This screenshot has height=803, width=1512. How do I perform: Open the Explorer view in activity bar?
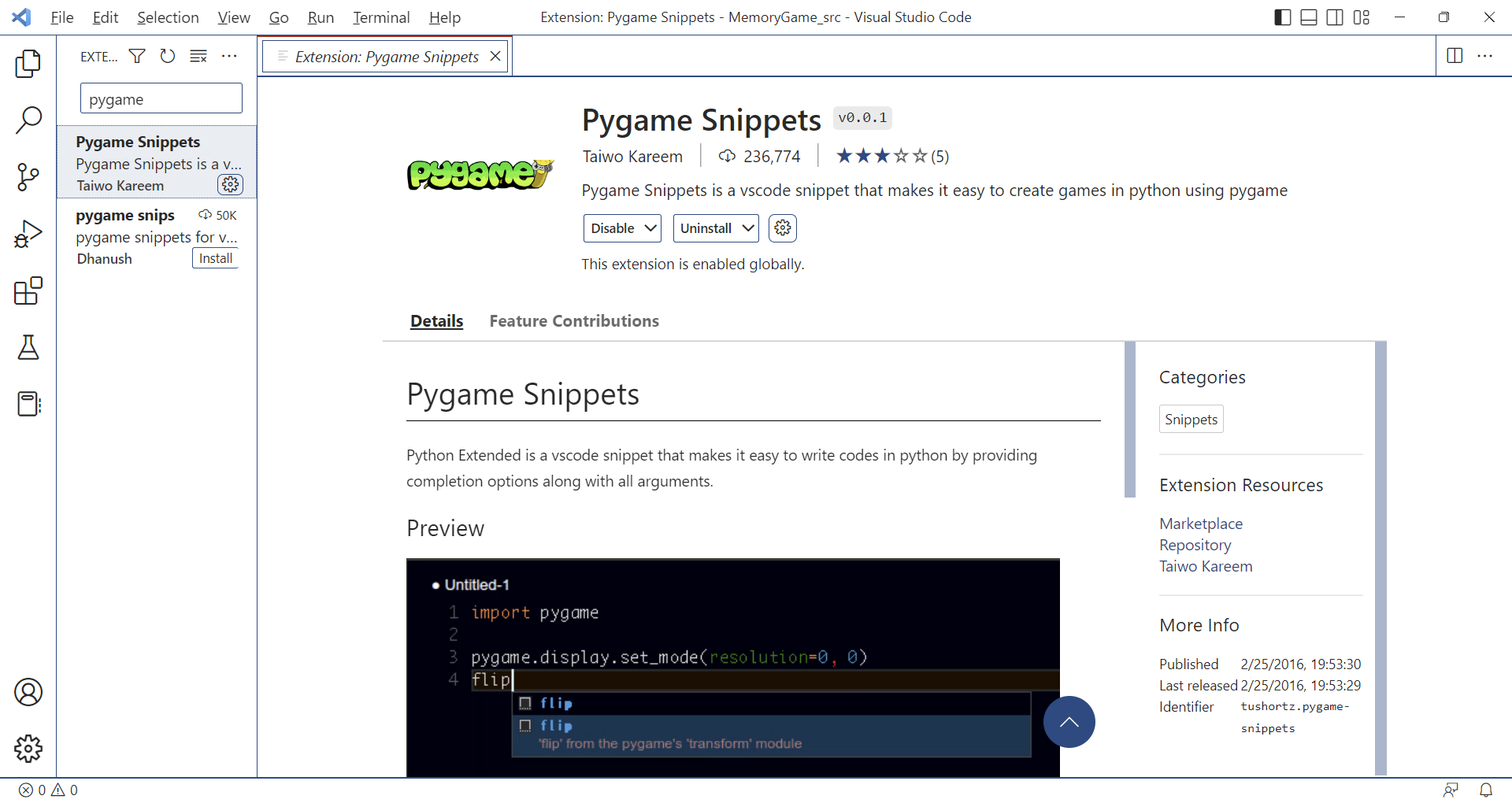(x=28, y=63)
